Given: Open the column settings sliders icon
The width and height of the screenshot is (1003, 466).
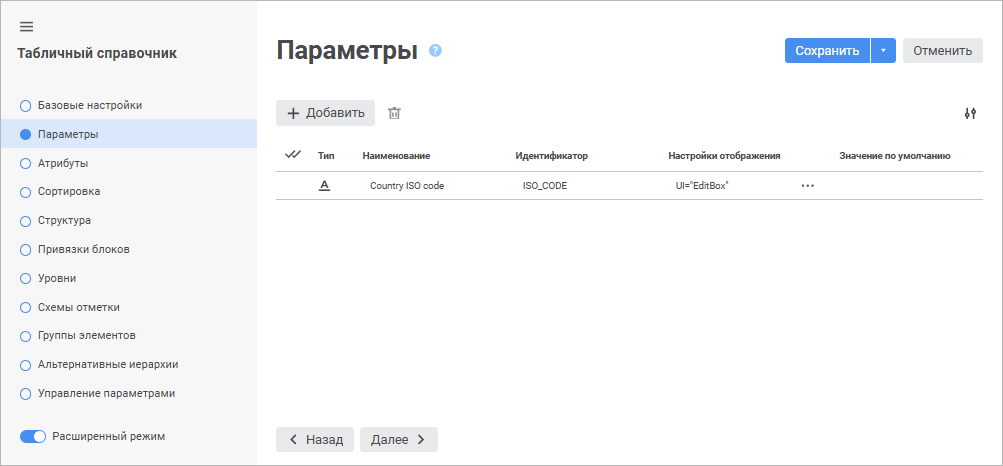Looking at the screenshot, I should click(x=970, y=114).
